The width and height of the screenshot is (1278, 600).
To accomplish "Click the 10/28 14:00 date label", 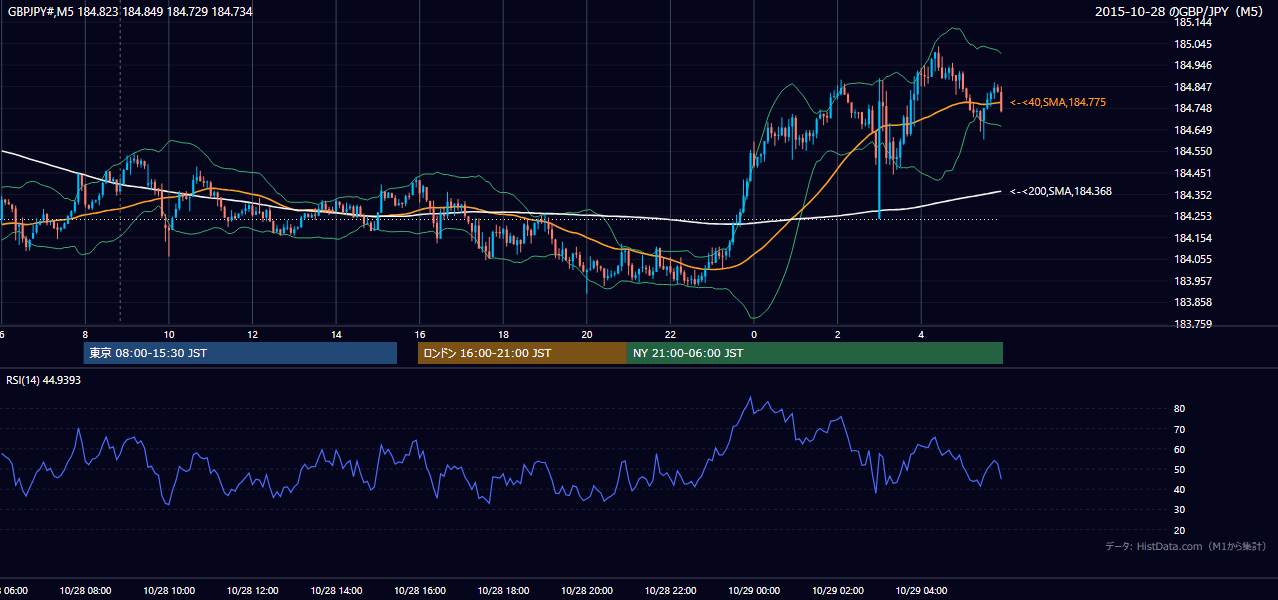I will pos(336,590).
